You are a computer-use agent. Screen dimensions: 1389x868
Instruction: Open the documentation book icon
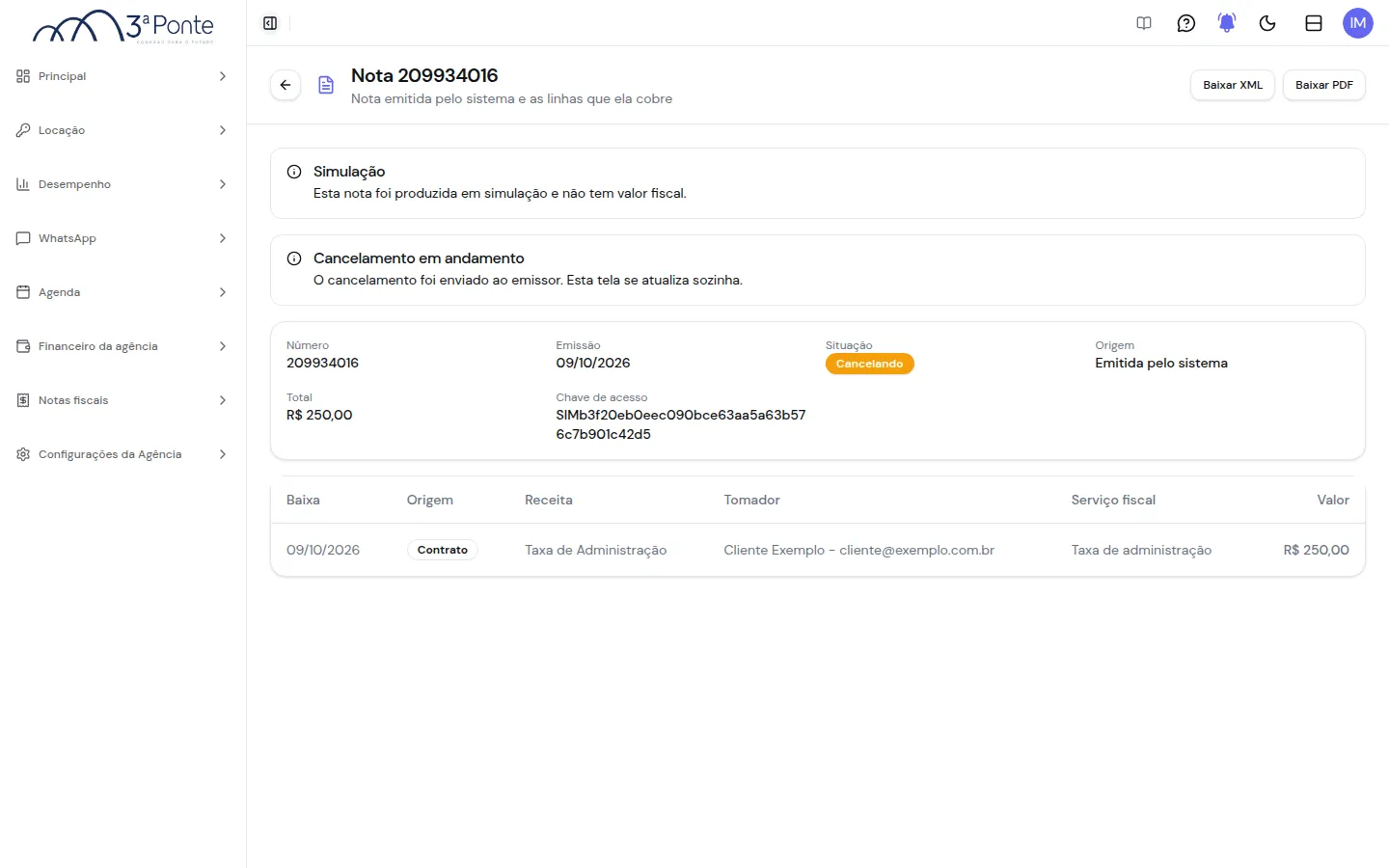[x=1144, y=23]
